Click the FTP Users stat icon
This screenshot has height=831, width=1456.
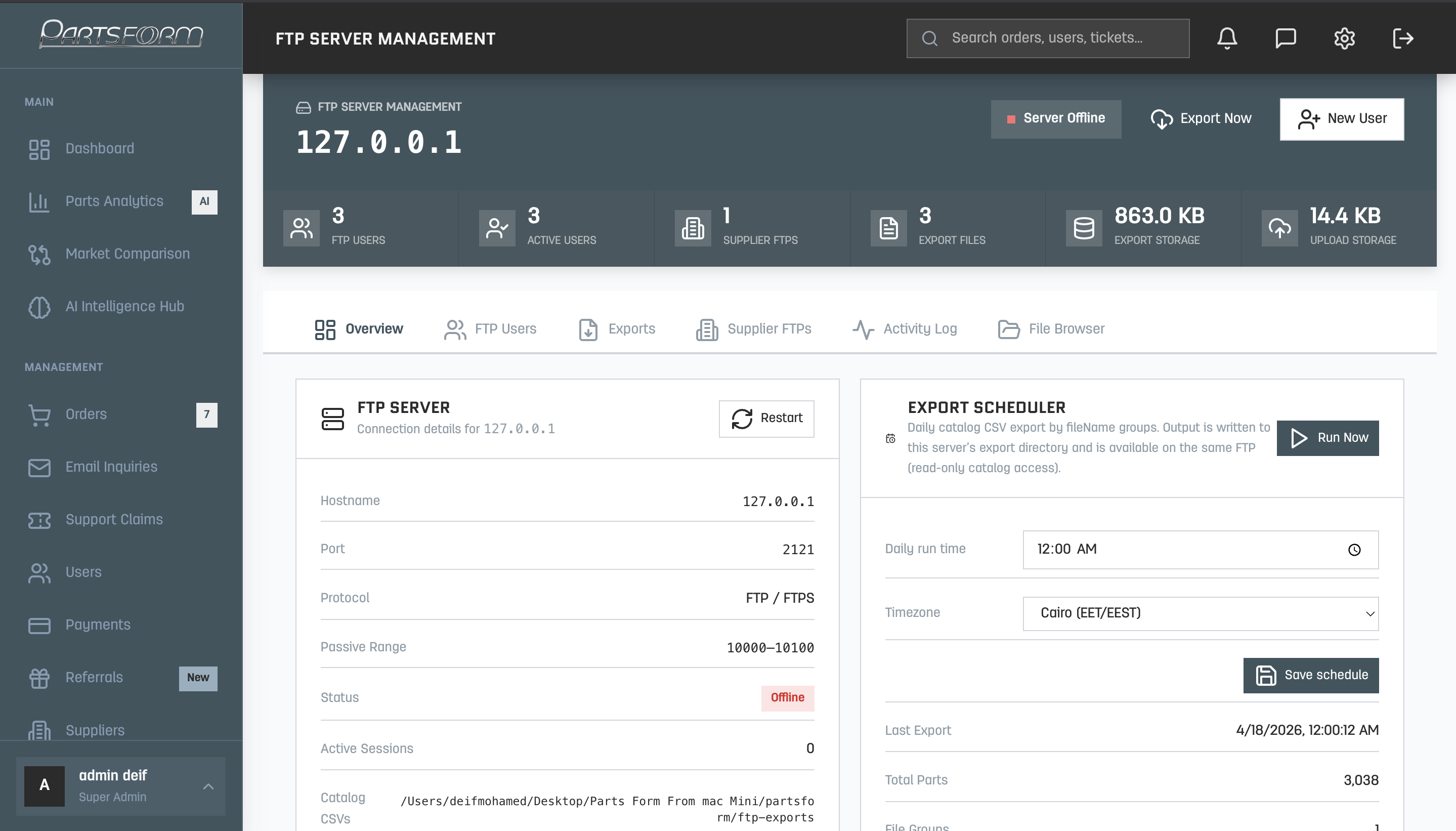tap(301, 228)
